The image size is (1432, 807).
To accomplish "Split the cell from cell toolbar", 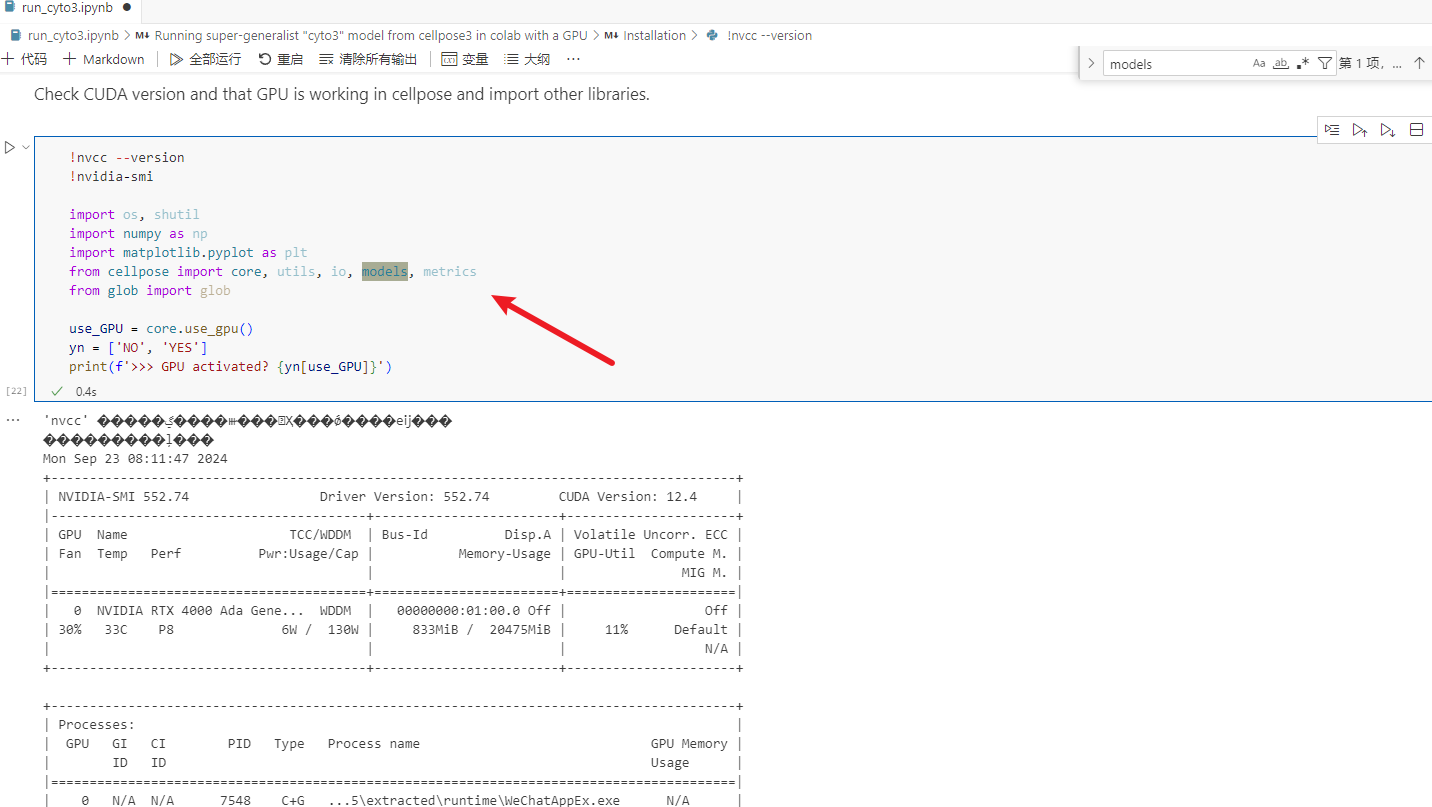I will click(x=1416, y=130).
